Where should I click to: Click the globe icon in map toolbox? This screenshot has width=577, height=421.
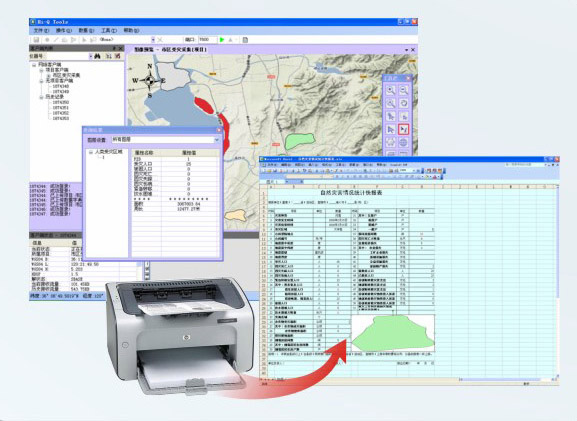(x=404, y=142)
